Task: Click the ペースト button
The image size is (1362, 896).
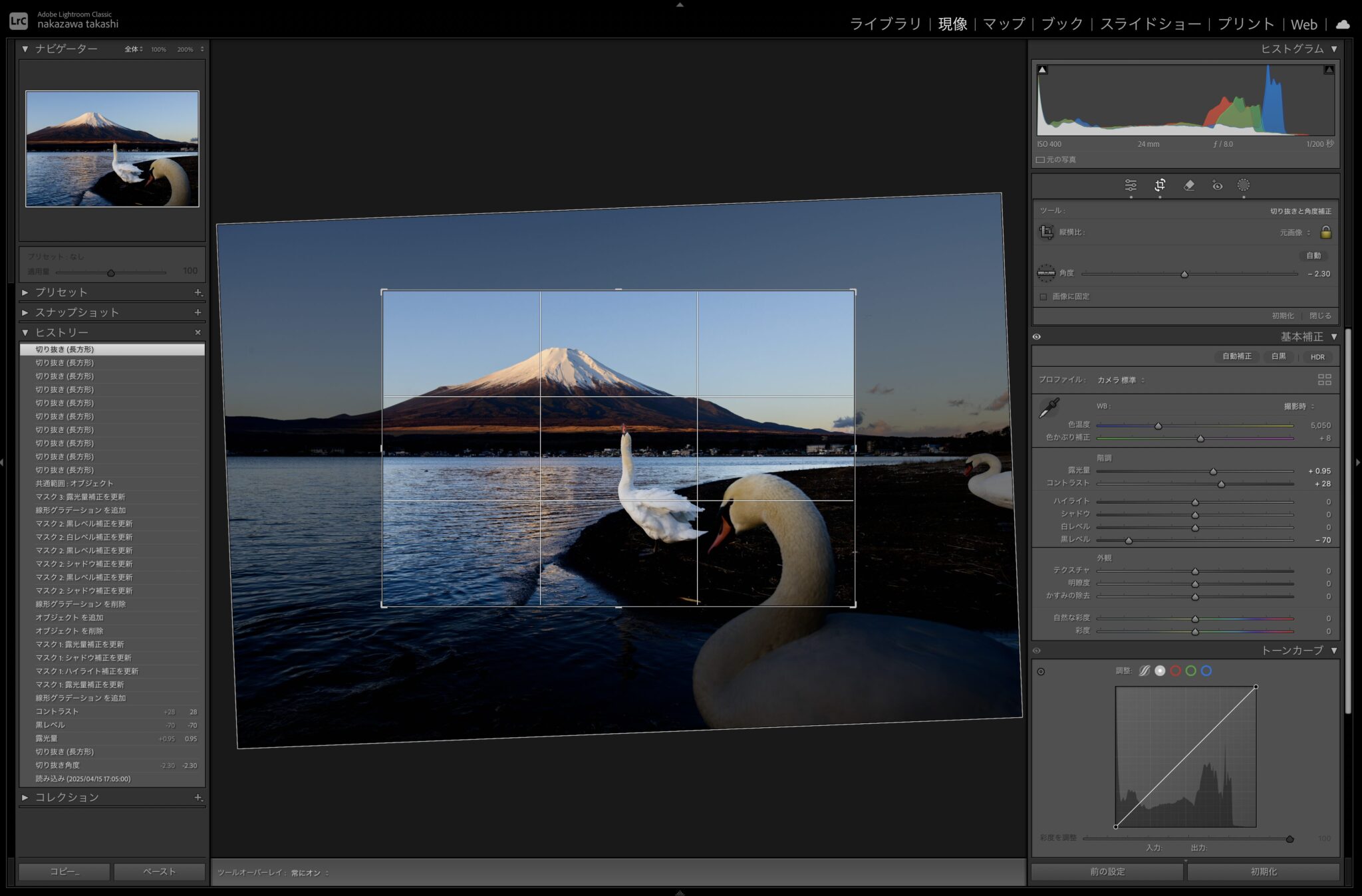Action: [x=159, y=871]
